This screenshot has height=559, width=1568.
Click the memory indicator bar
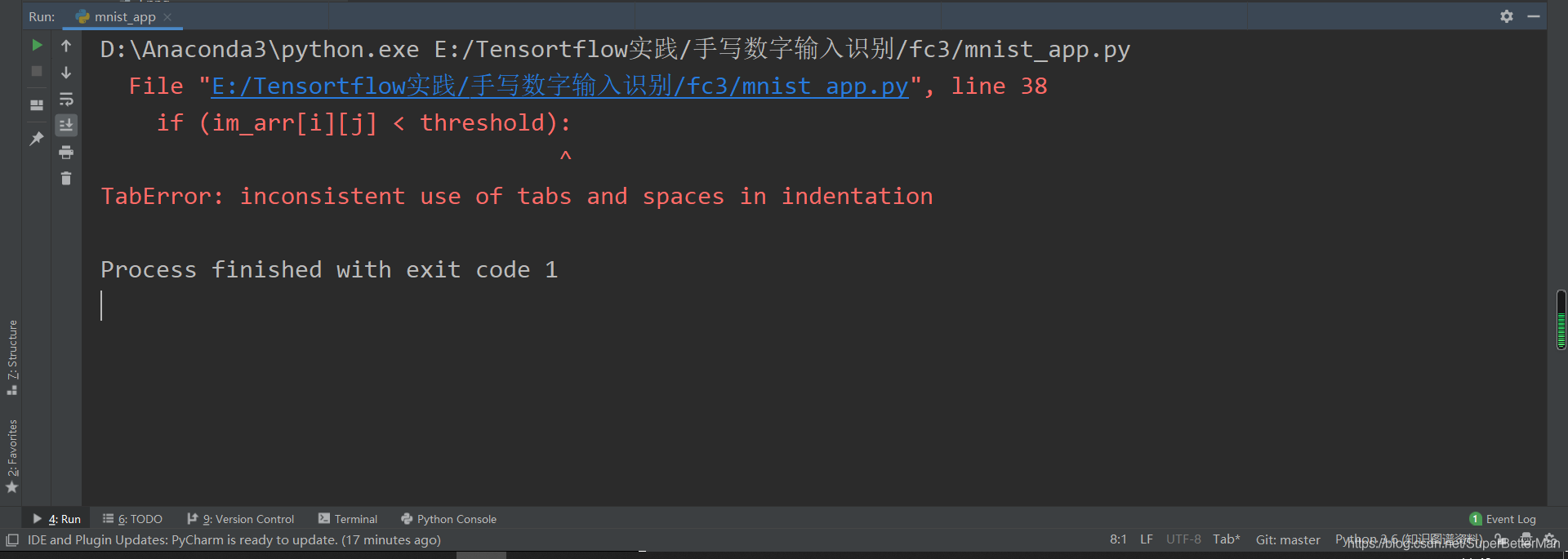[1561, 321]
